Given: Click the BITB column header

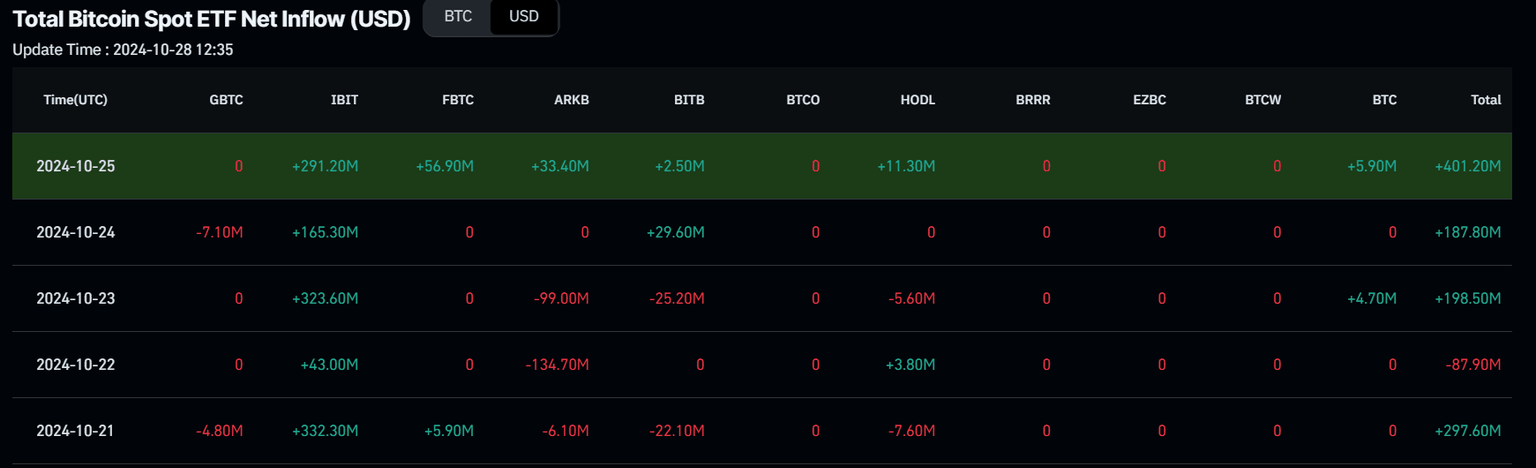Looking at the screenshot, I should coord(689,100).
